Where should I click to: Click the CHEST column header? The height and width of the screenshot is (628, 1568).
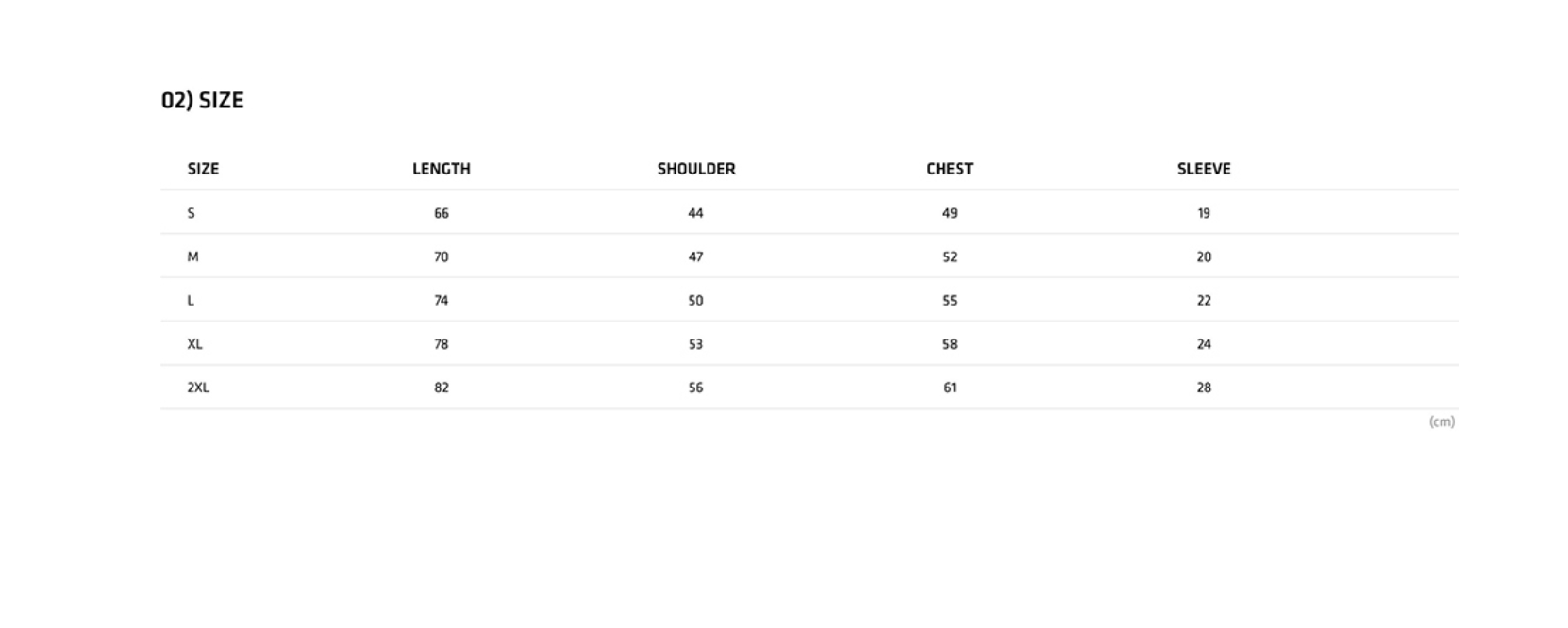[x=949, y=169]
